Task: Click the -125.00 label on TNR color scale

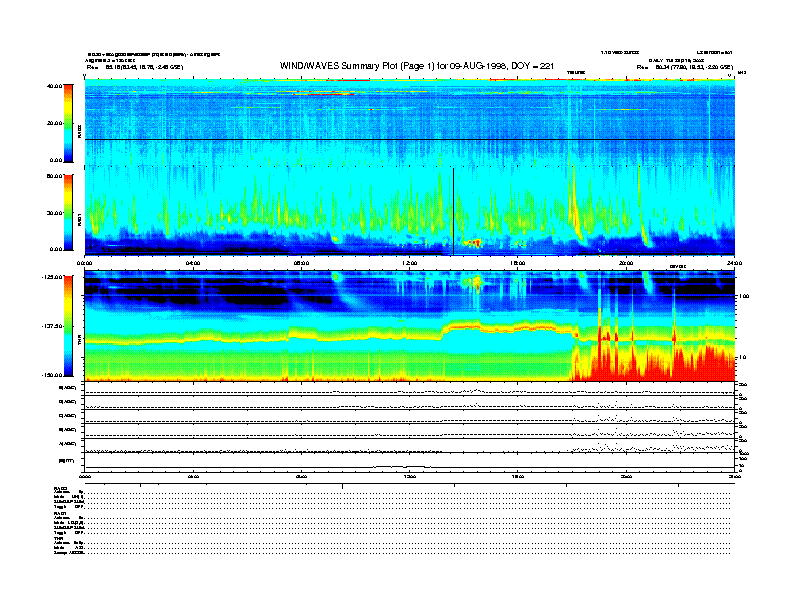Action: click(52, 277)
